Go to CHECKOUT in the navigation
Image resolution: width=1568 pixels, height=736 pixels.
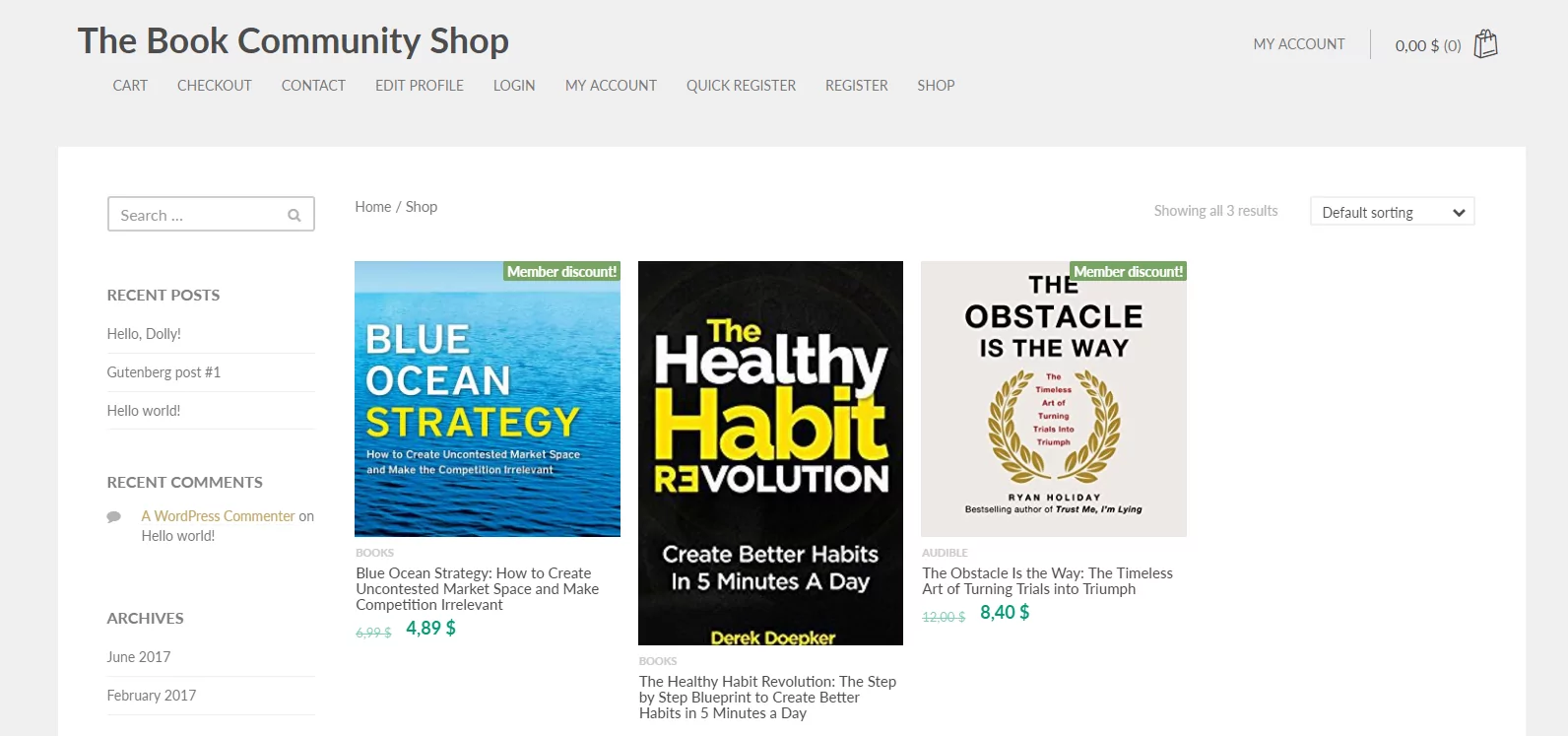(215, 86)
